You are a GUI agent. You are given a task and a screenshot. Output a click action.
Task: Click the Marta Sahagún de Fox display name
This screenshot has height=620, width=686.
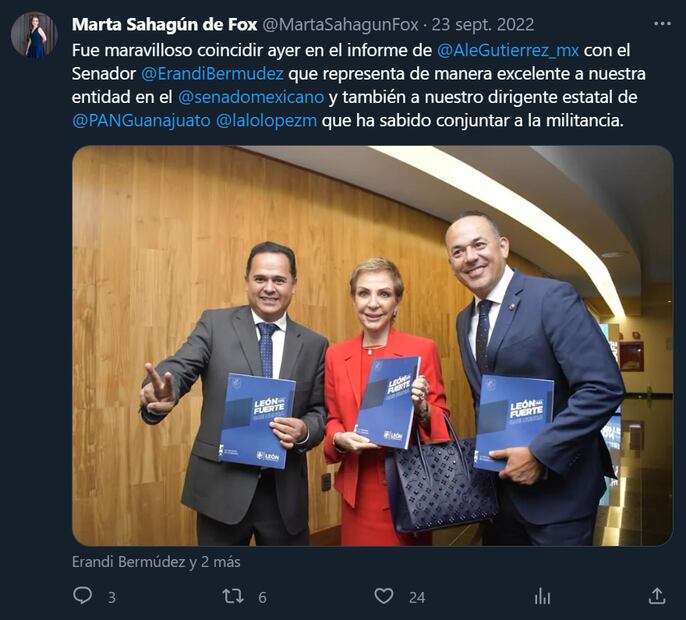(x=164, y=25)
